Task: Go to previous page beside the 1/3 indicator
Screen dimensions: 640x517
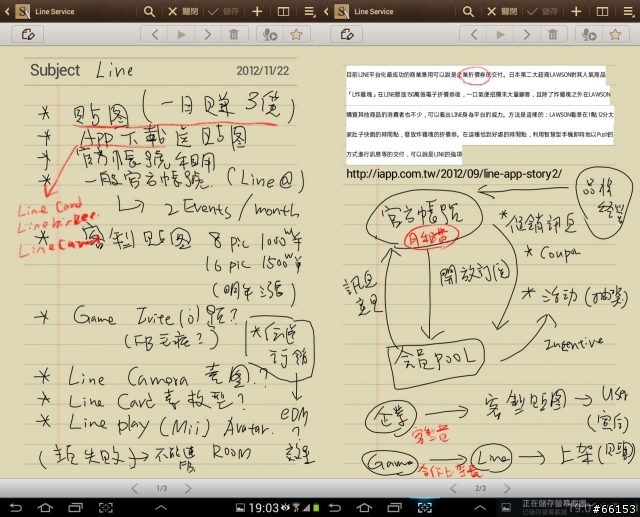Action: [135, 488]
